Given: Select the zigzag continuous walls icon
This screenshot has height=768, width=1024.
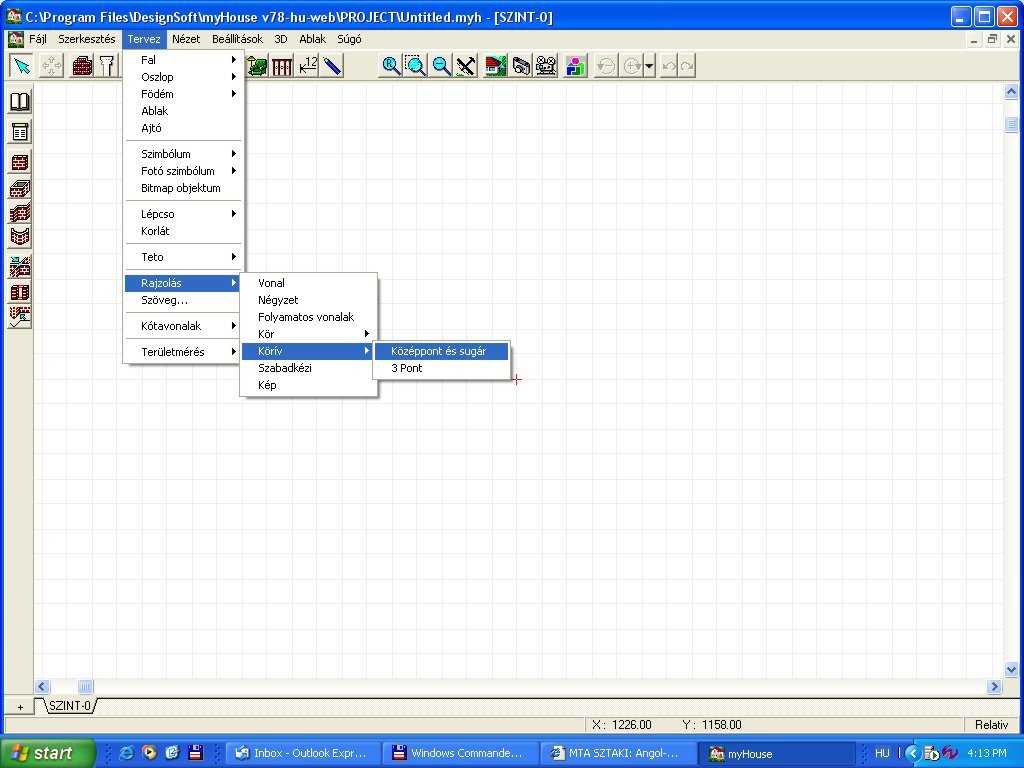Looking at the screenshot, I should click(x=20, y=213).
